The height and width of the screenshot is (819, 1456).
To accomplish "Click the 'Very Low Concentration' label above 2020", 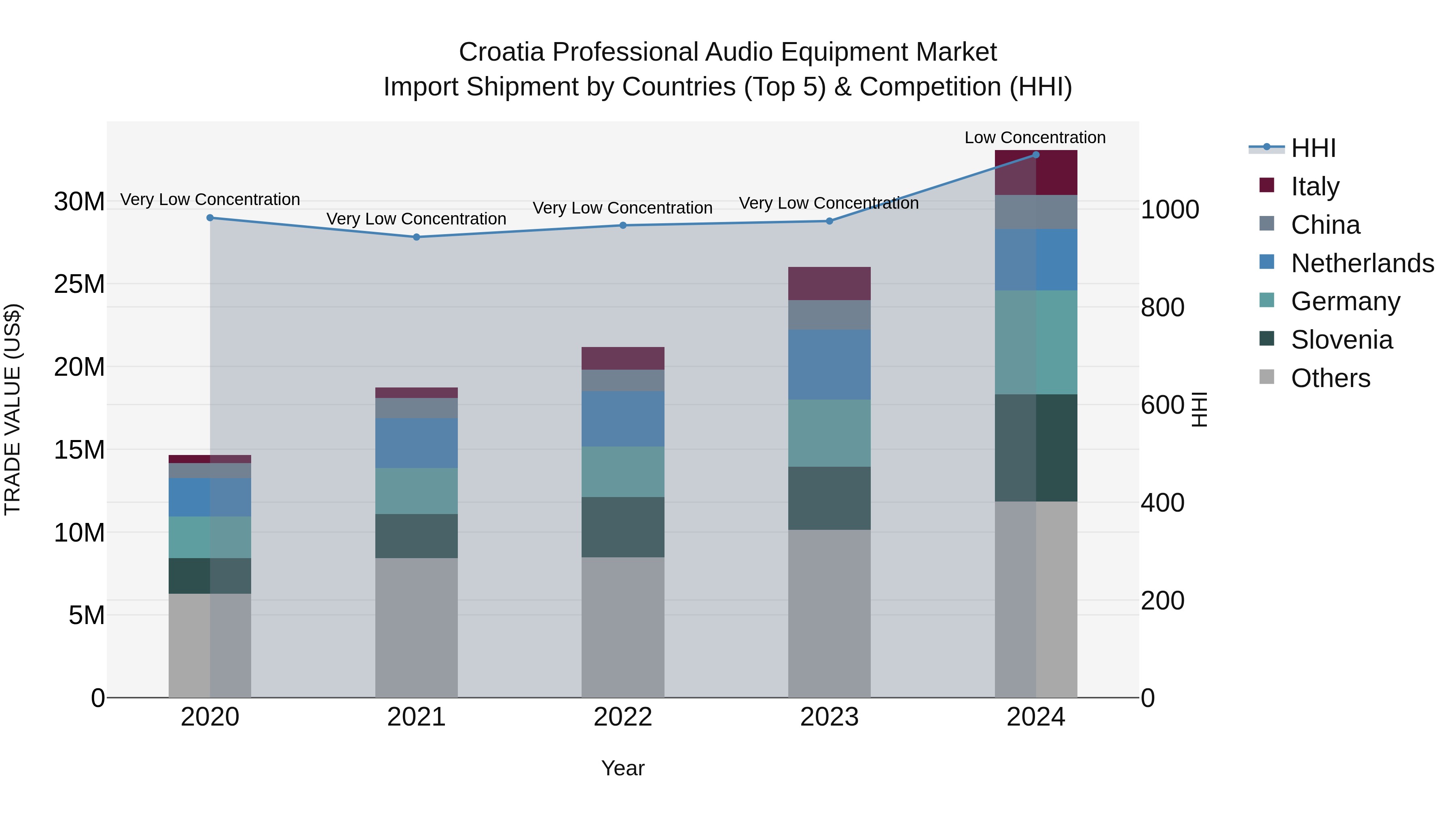I will point(210,199).
